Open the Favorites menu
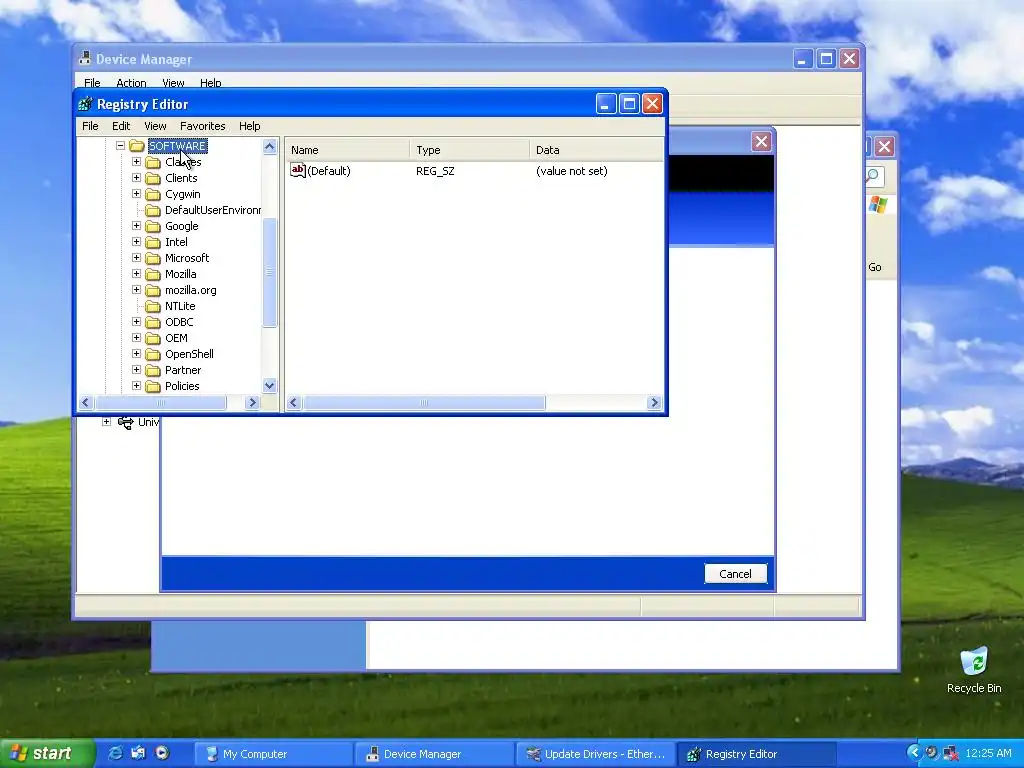The width and height of the screenshot is (1024, 768). (202, 126)
